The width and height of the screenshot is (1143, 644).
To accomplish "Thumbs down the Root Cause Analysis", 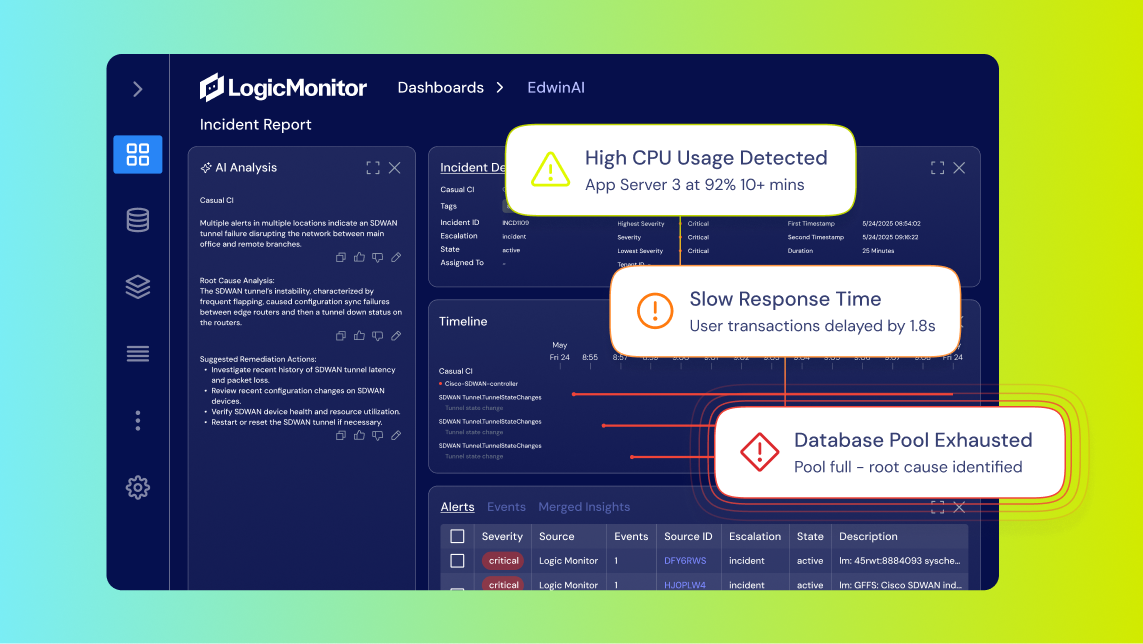I will (x=378, y=336).
